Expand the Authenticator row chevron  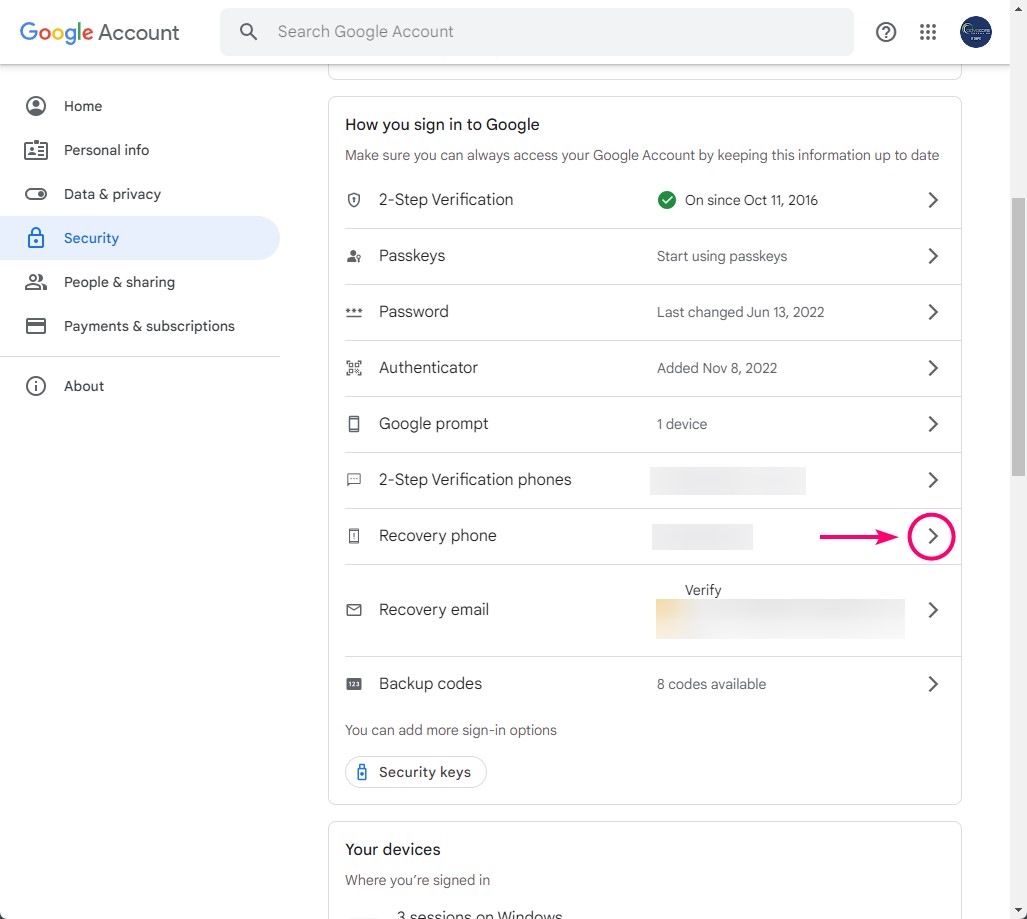(933, 368)
